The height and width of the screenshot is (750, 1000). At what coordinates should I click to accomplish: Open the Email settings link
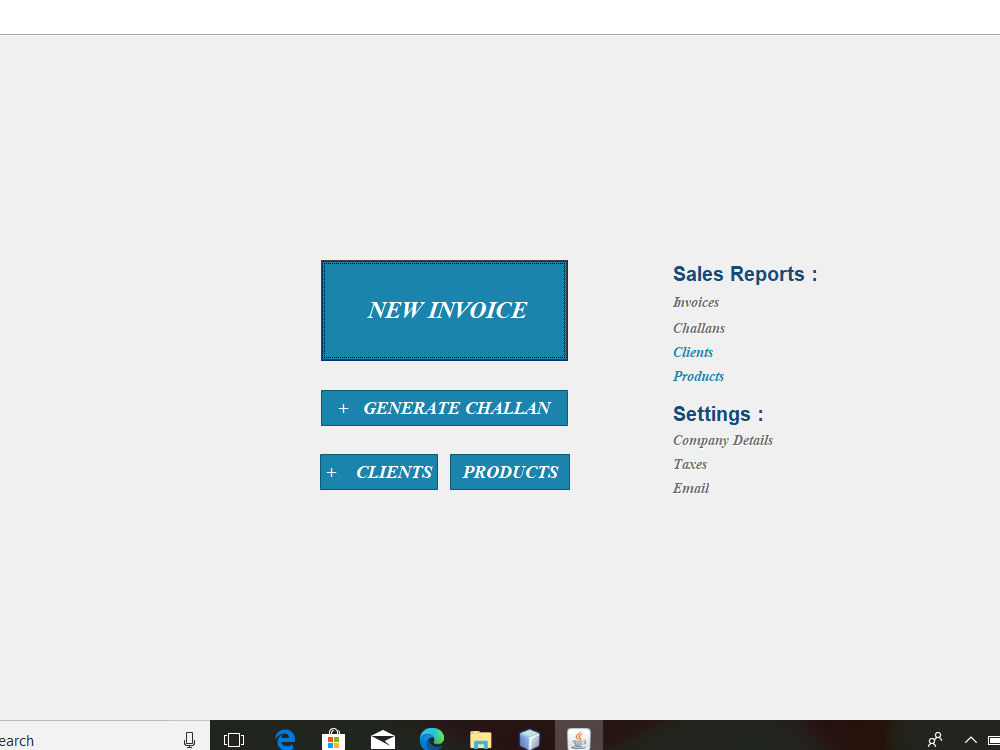(691, 488)
